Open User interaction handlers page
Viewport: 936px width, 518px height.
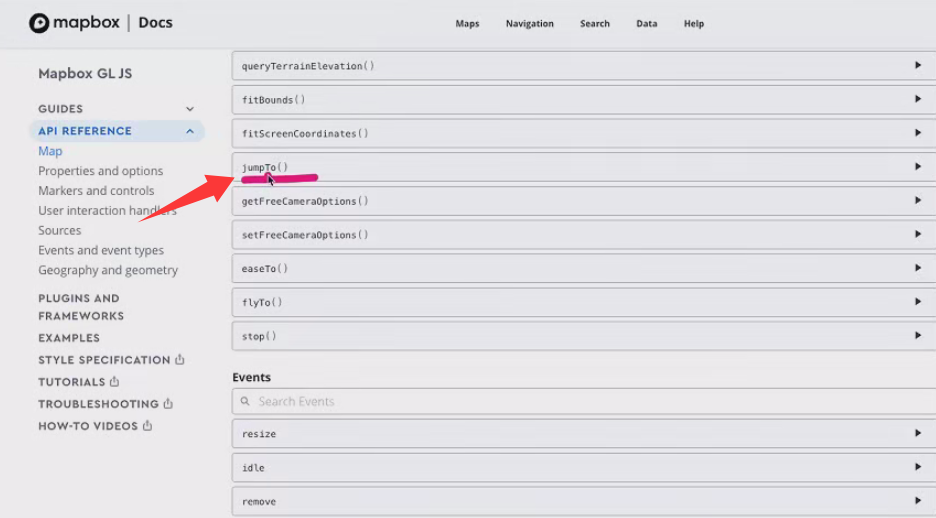(107, 211)
